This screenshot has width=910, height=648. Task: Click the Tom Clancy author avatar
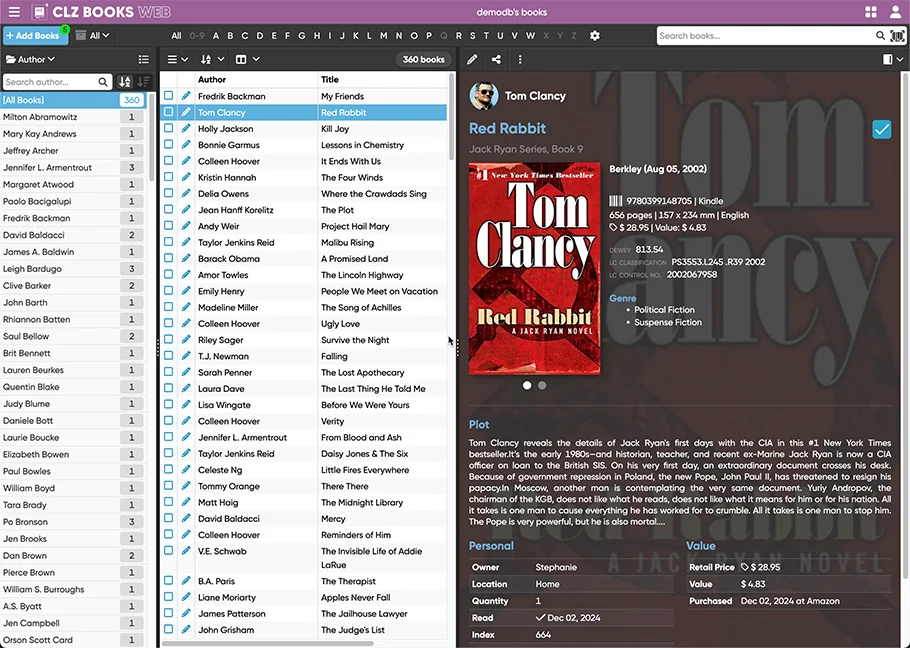[x=483, y=96]
